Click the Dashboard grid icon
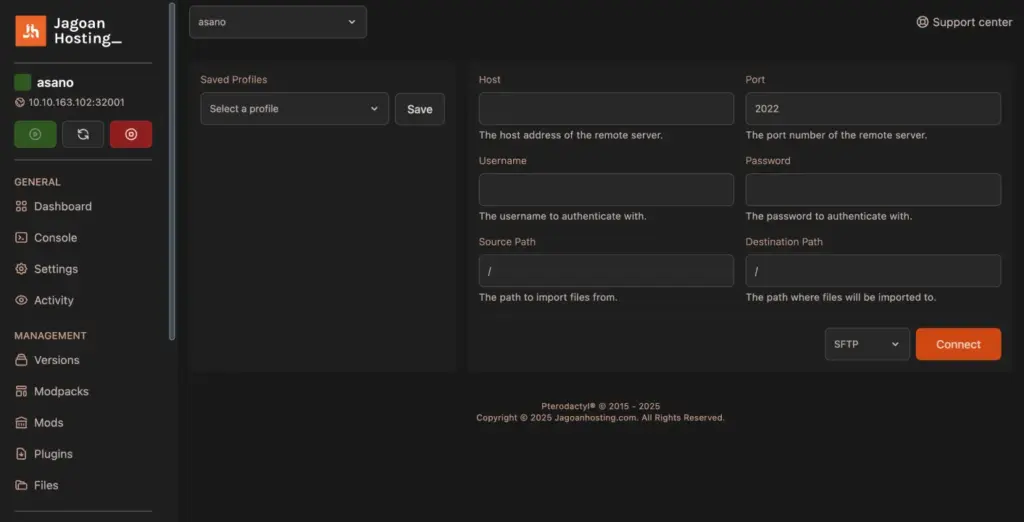Viewport: 1024px width, 522px height. (x=21, y=206)
